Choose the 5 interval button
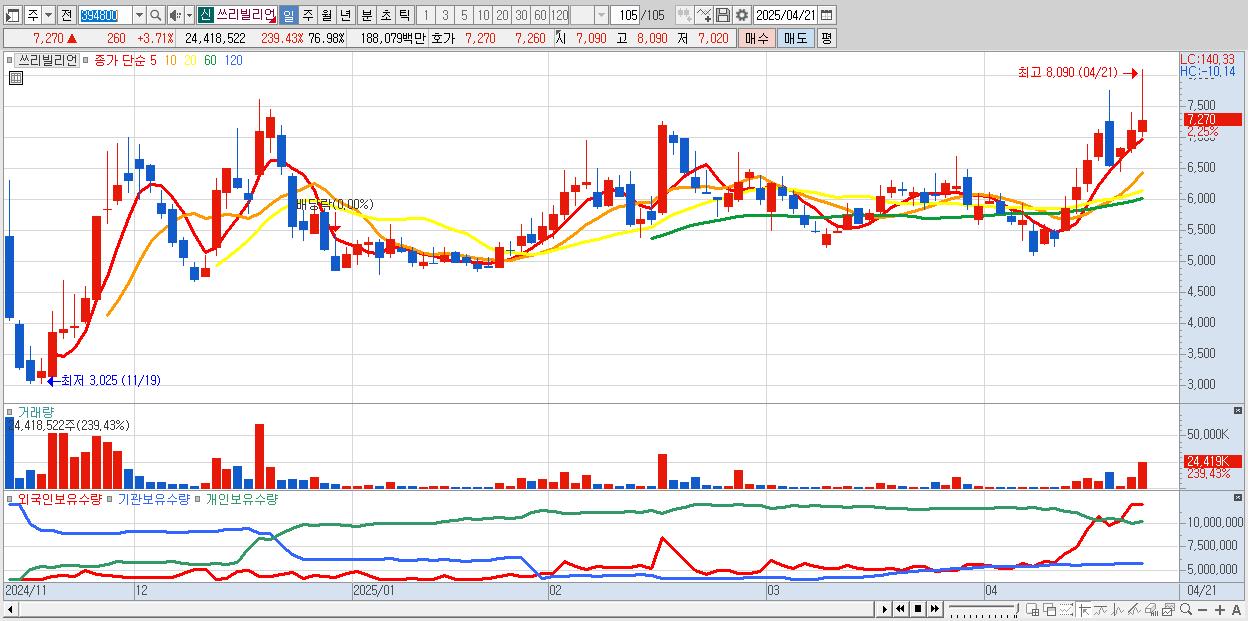Viewport: 1248px width, 621px height. point(464,15)
